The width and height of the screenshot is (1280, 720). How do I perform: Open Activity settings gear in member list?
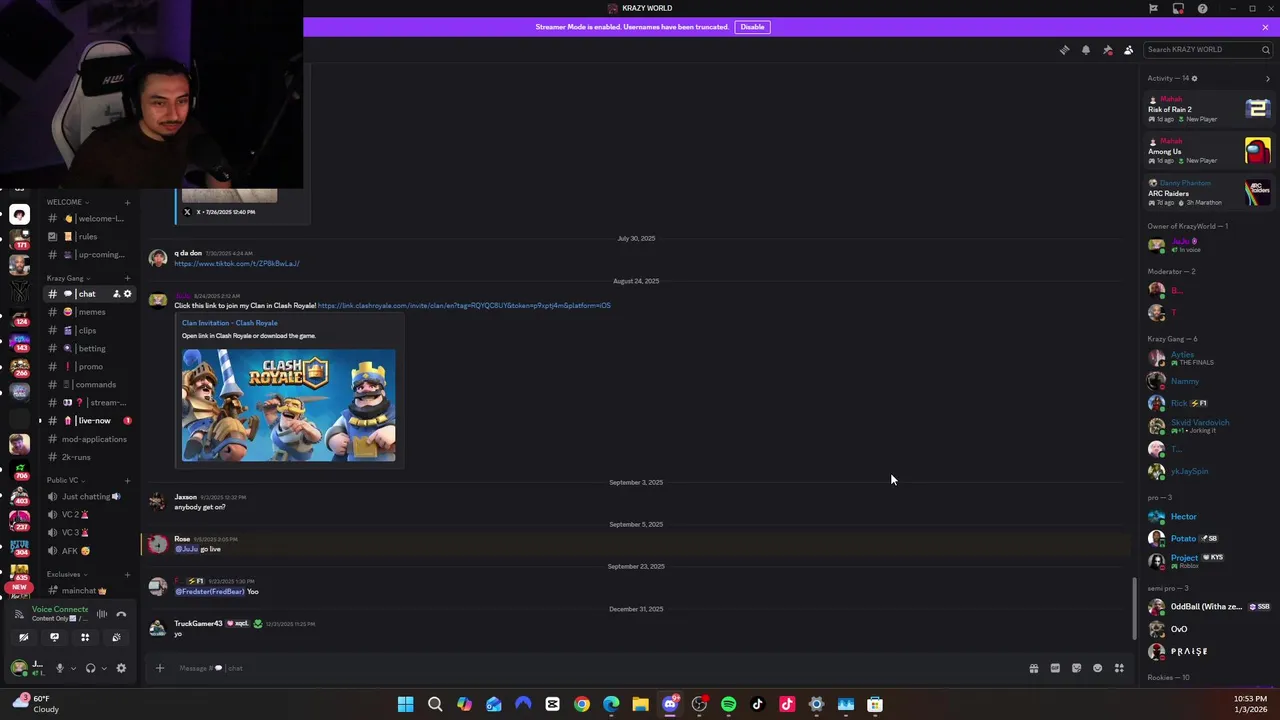(x=1194, y=78)
